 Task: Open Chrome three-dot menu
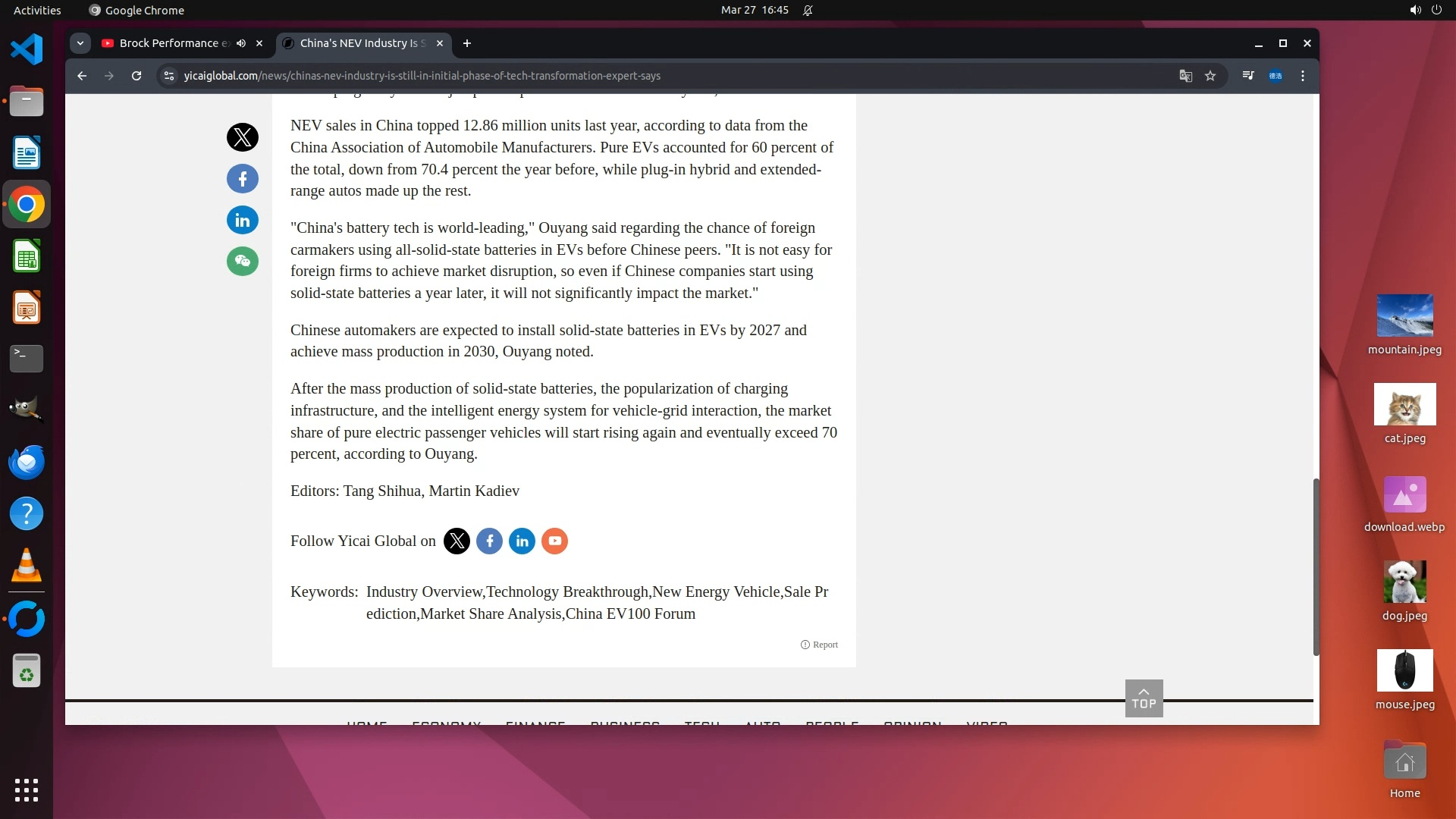tap(1303, 76)
